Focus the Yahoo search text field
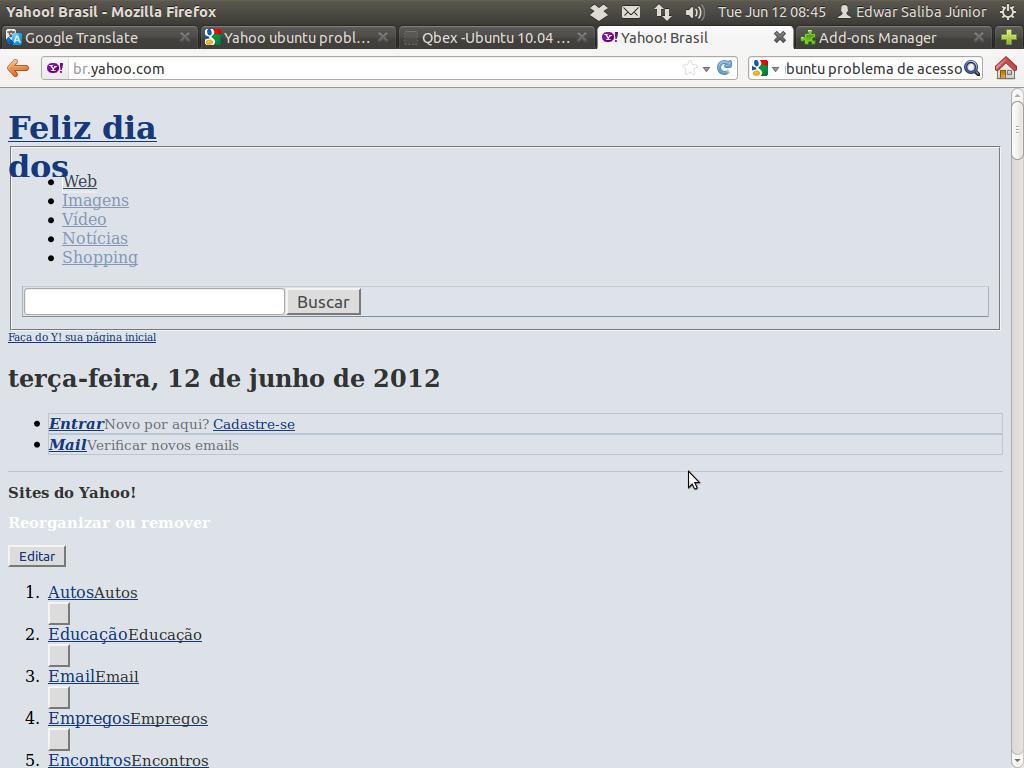Image resolution: width=1024 pixels, height=768 pixels. (x=154, y=302)
